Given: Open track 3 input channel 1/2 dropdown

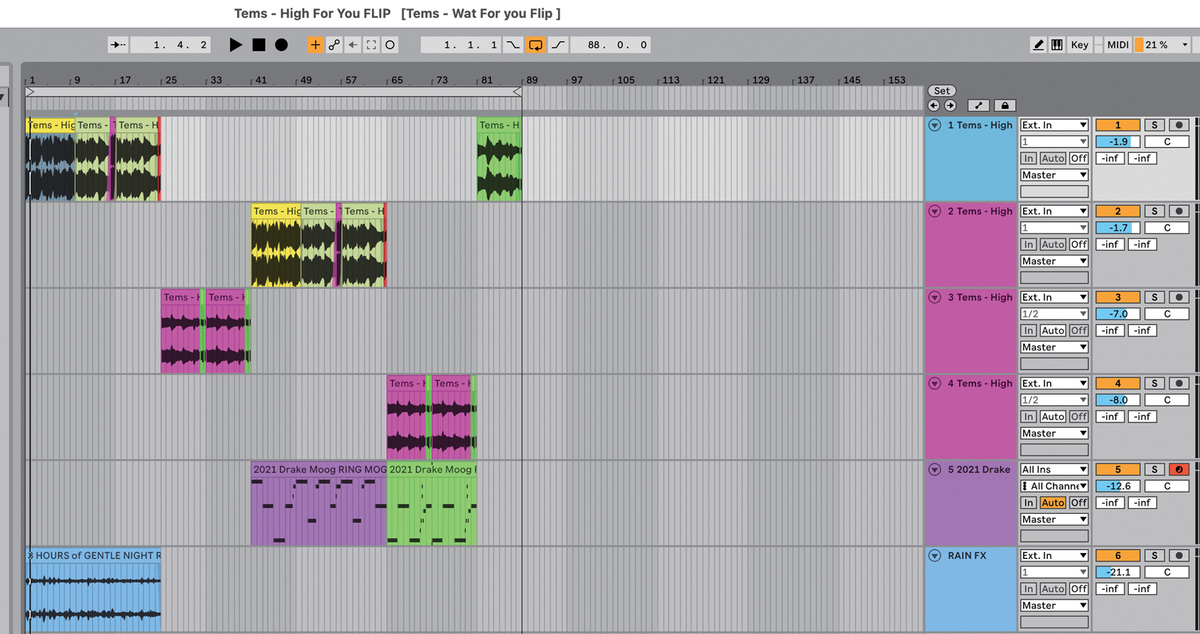Looking at the screenshot, I should (1054, 314).
